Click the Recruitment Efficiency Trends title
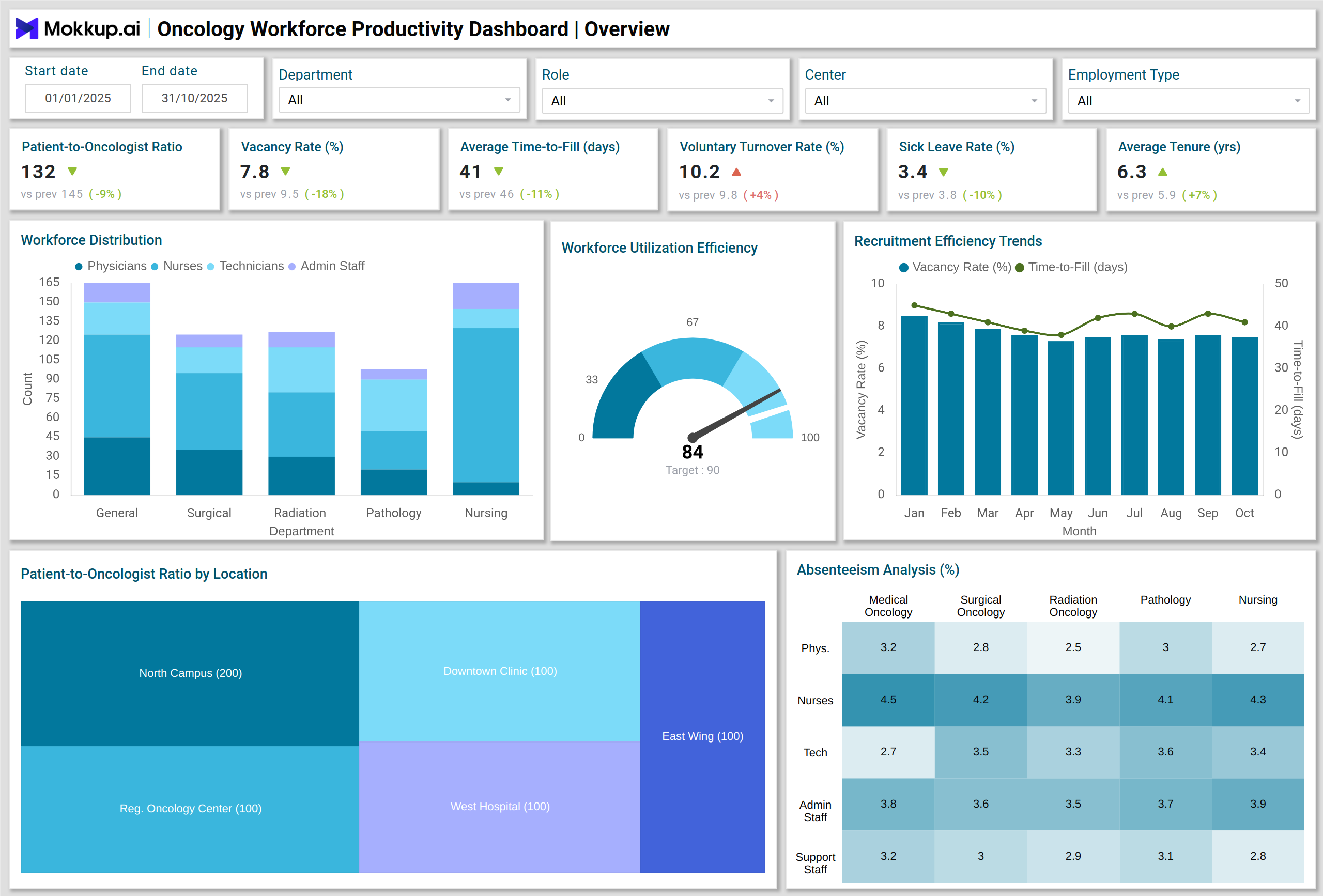Screen dimensions: 1323x896 click(948, 241)
